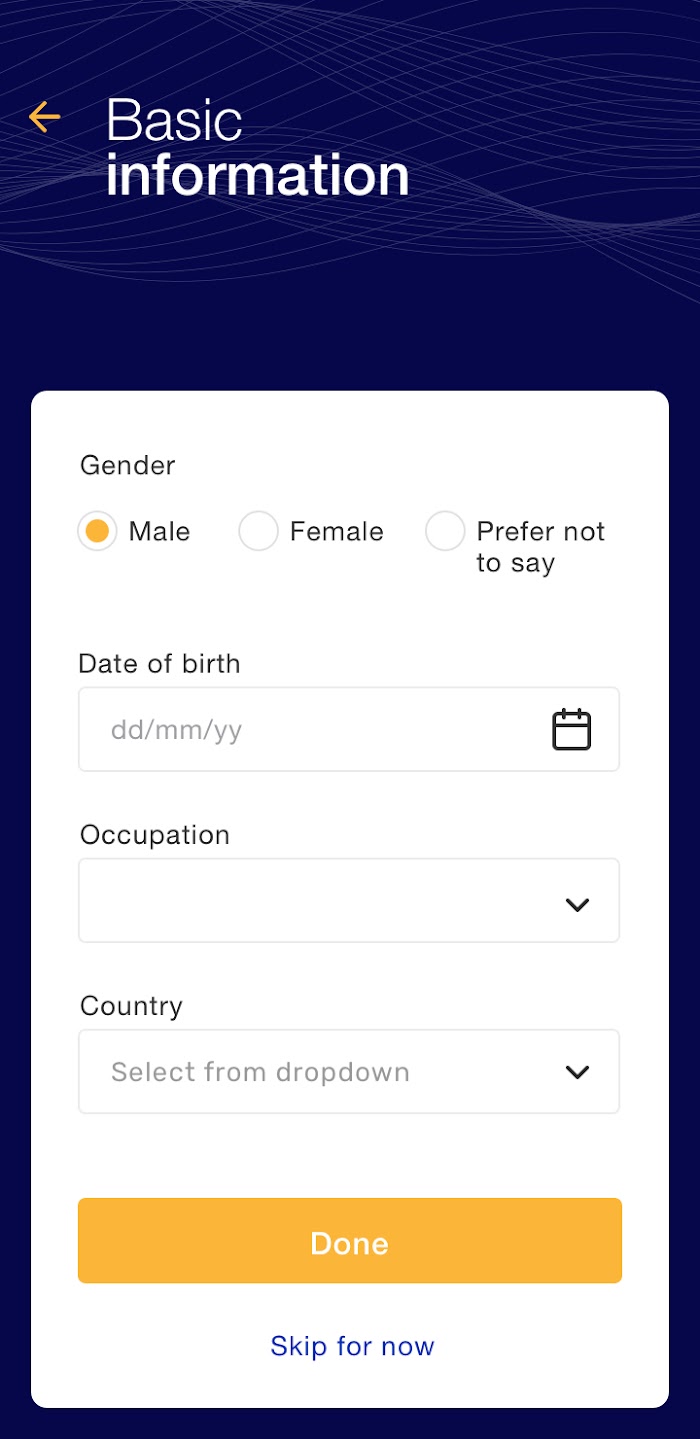Choose the Female gender option
This screenshot has height=1439, width=700.
(258, 531)
